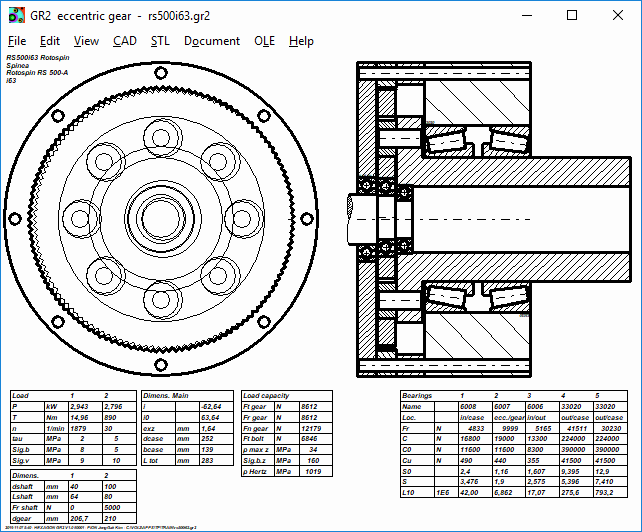Maximize the GR2 window
642x532 pixels.
571,15
